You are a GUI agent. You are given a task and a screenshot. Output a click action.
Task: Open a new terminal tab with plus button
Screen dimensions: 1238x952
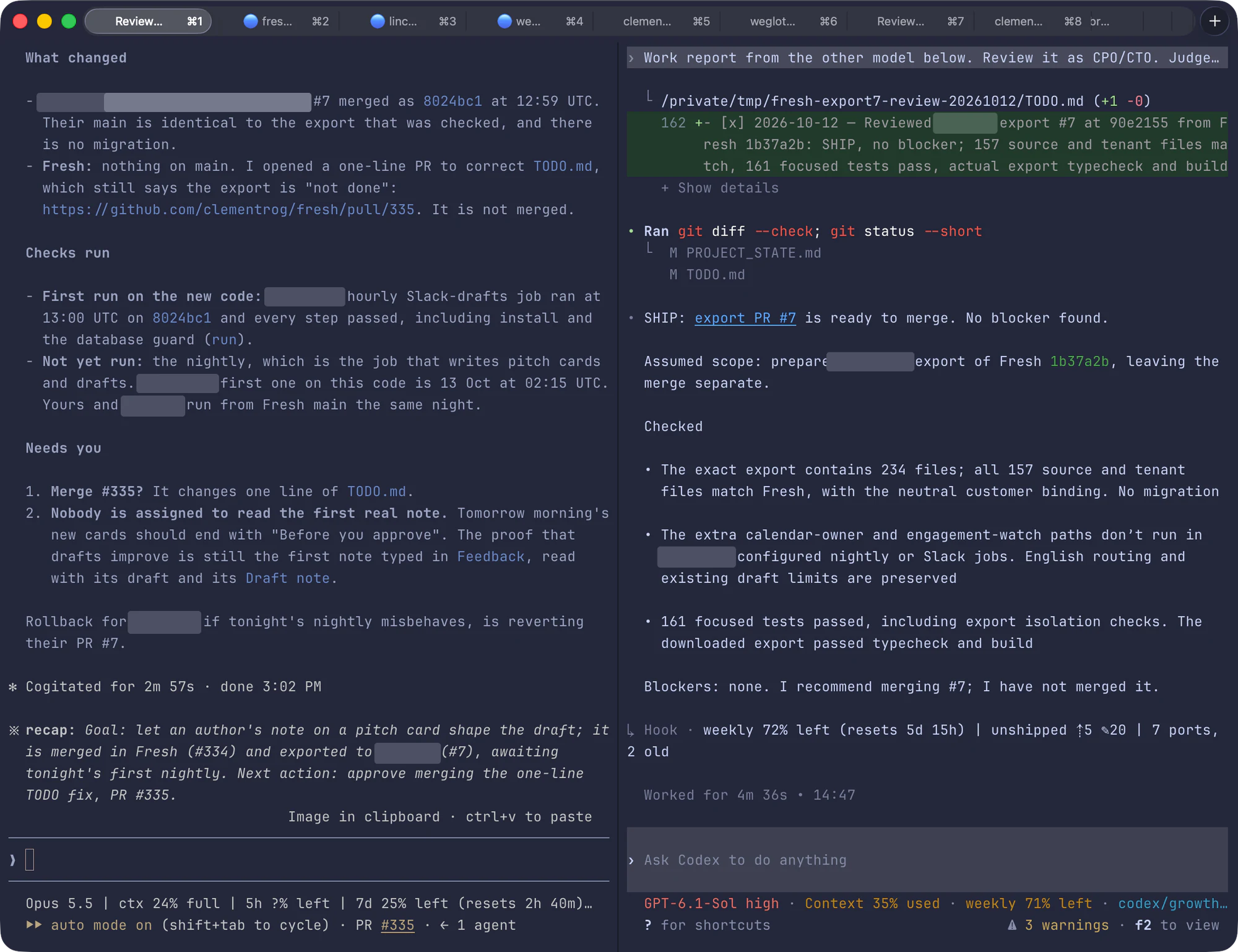(1214, 21)
